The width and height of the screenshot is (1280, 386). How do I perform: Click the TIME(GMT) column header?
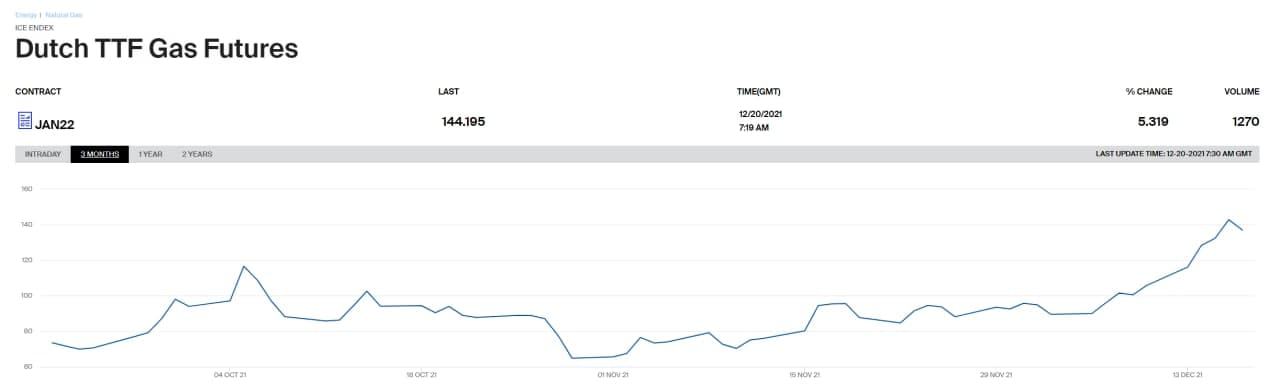[x=759, y=92]
